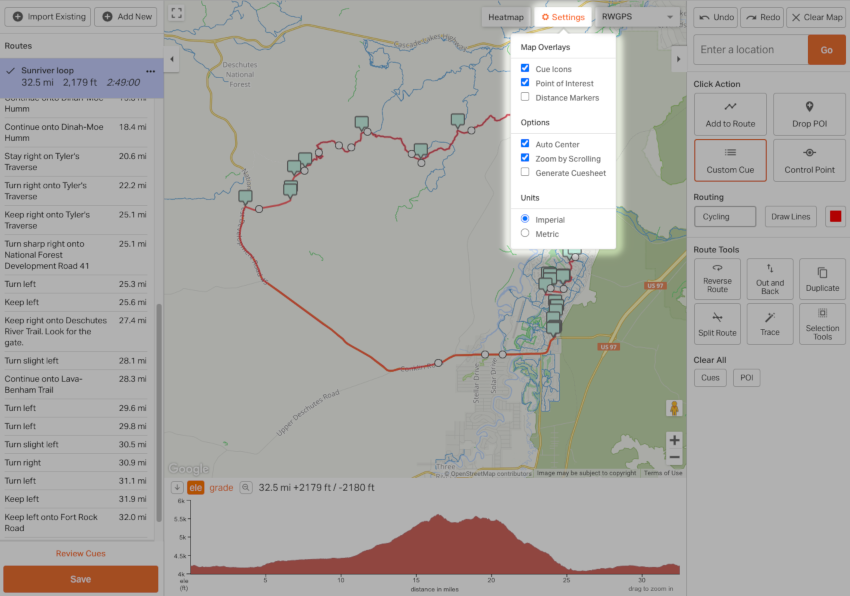This screenshot has height=596, width=850.
Task: Collapse the right panel arrow
Action: point(678,59)
